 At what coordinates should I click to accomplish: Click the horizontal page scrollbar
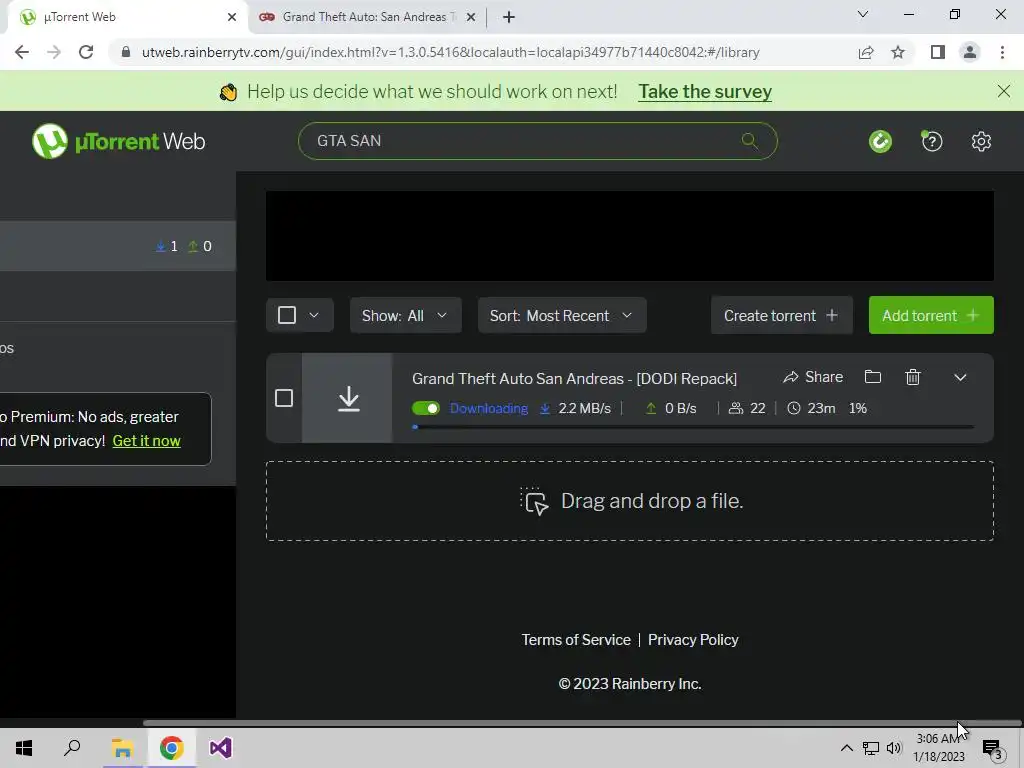click(x=581, y=723)
